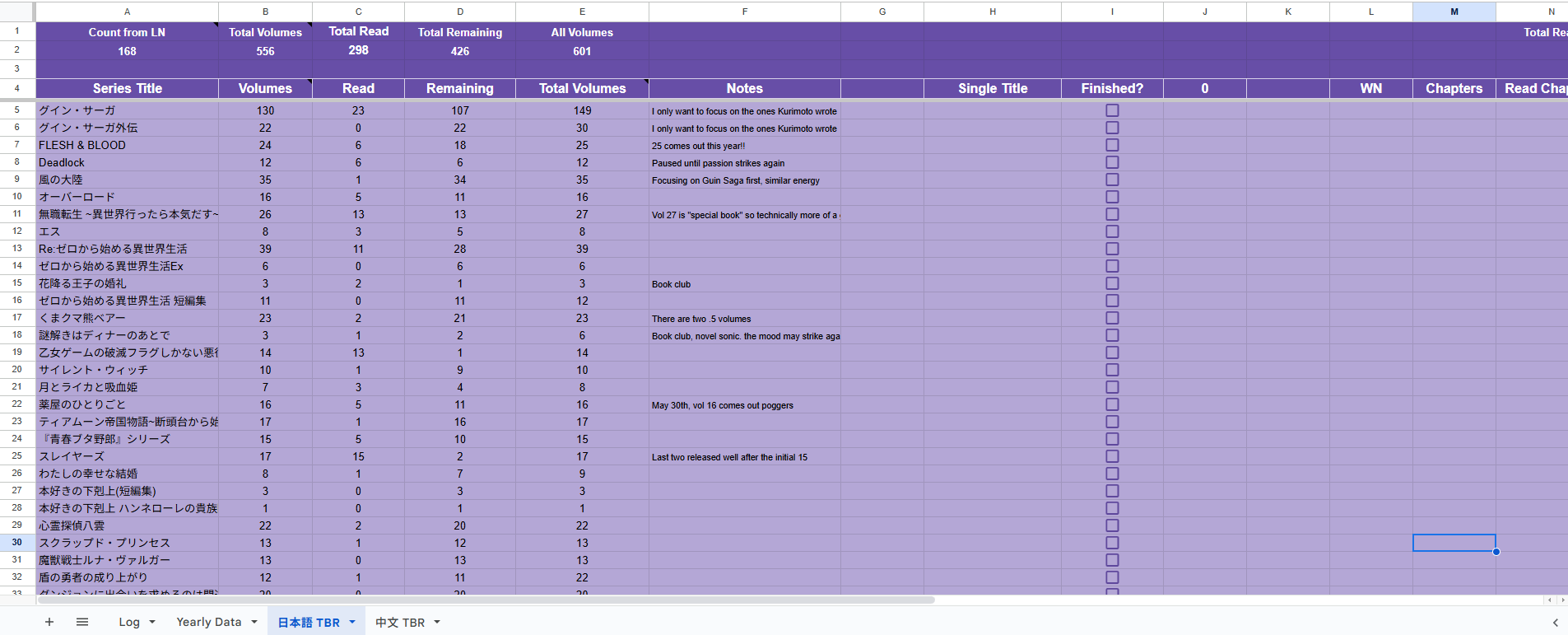
Task: Click the side panel collapse arrow at bottom right
Action: [1555, 623]
